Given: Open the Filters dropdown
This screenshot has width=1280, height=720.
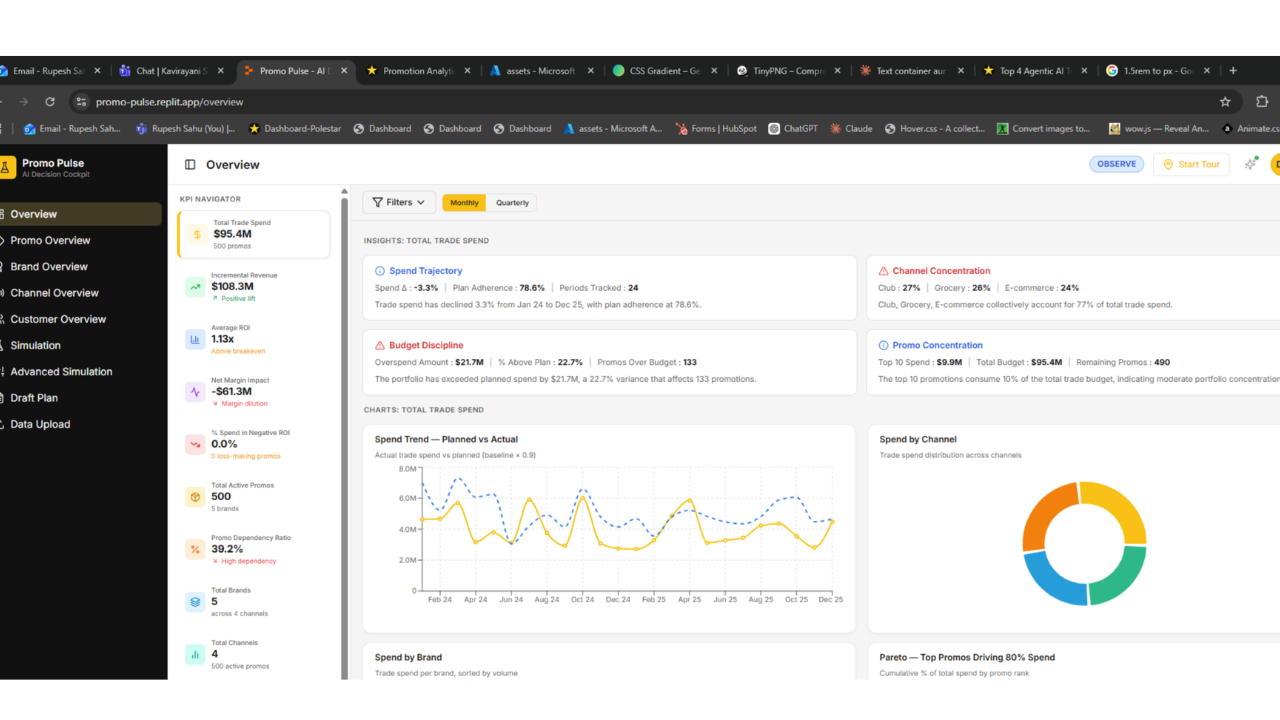Looking at the screenshot, I should pos(399,202).
